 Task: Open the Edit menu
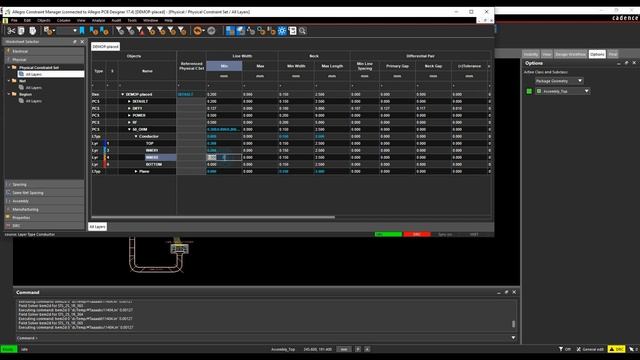[27, 20]
